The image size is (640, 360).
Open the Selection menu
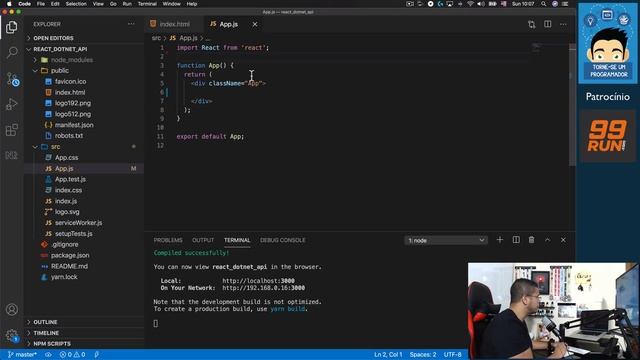(x=76, y=4)
